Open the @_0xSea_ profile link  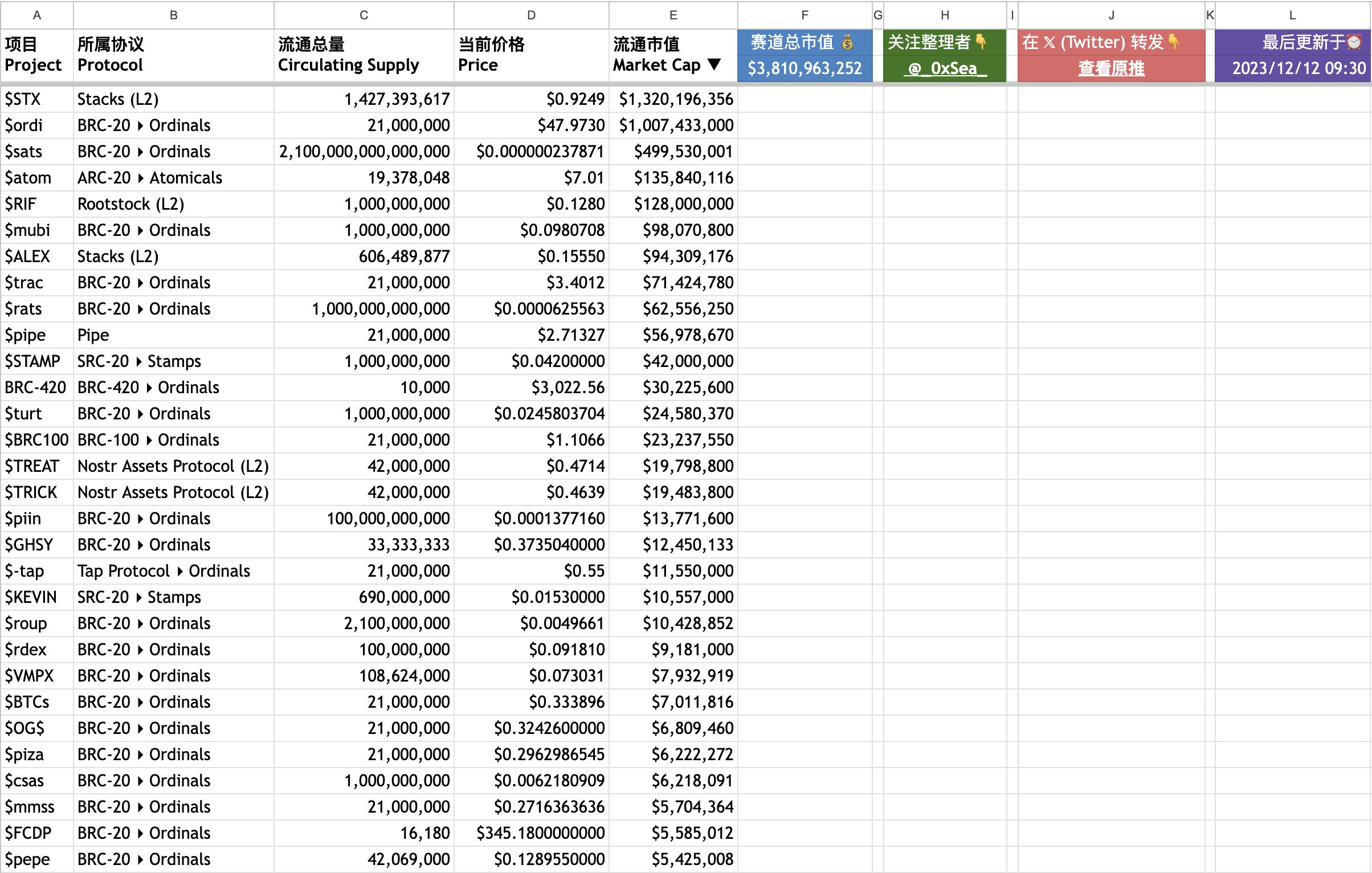click(945, 68)
